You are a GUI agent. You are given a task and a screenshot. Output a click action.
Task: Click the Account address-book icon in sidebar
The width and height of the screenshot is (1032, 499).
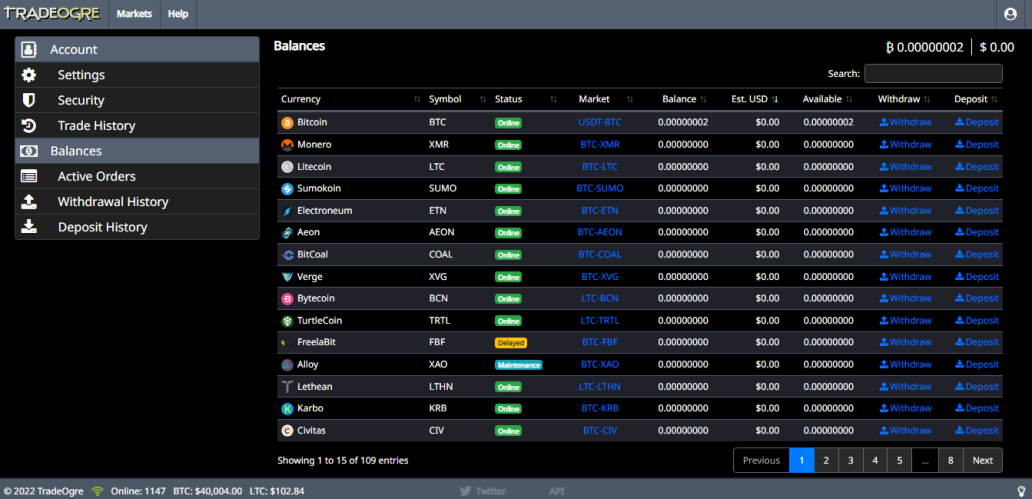[x=28, y=49]
